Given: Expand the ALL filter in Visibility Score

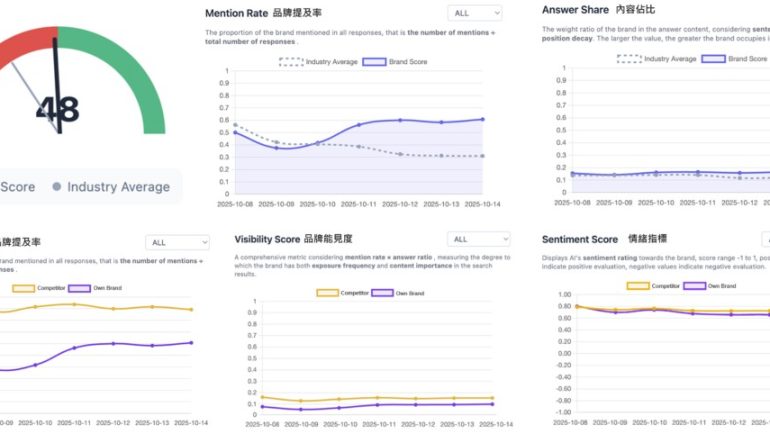Looking at the screenshot, I should pyautogui.click(x=473, y=240).
